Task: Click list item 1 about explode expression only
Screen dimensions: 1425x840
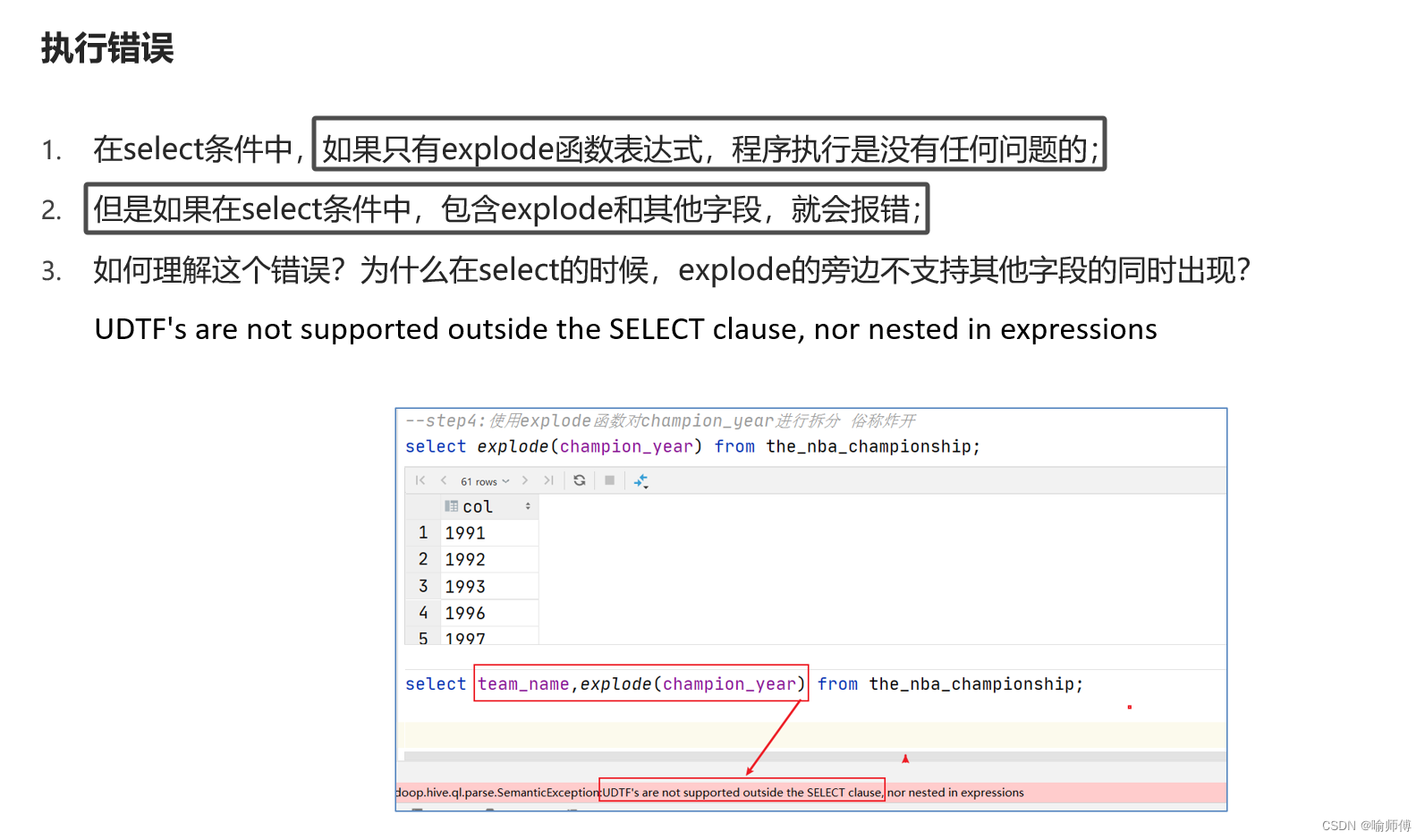Action: 596,148
